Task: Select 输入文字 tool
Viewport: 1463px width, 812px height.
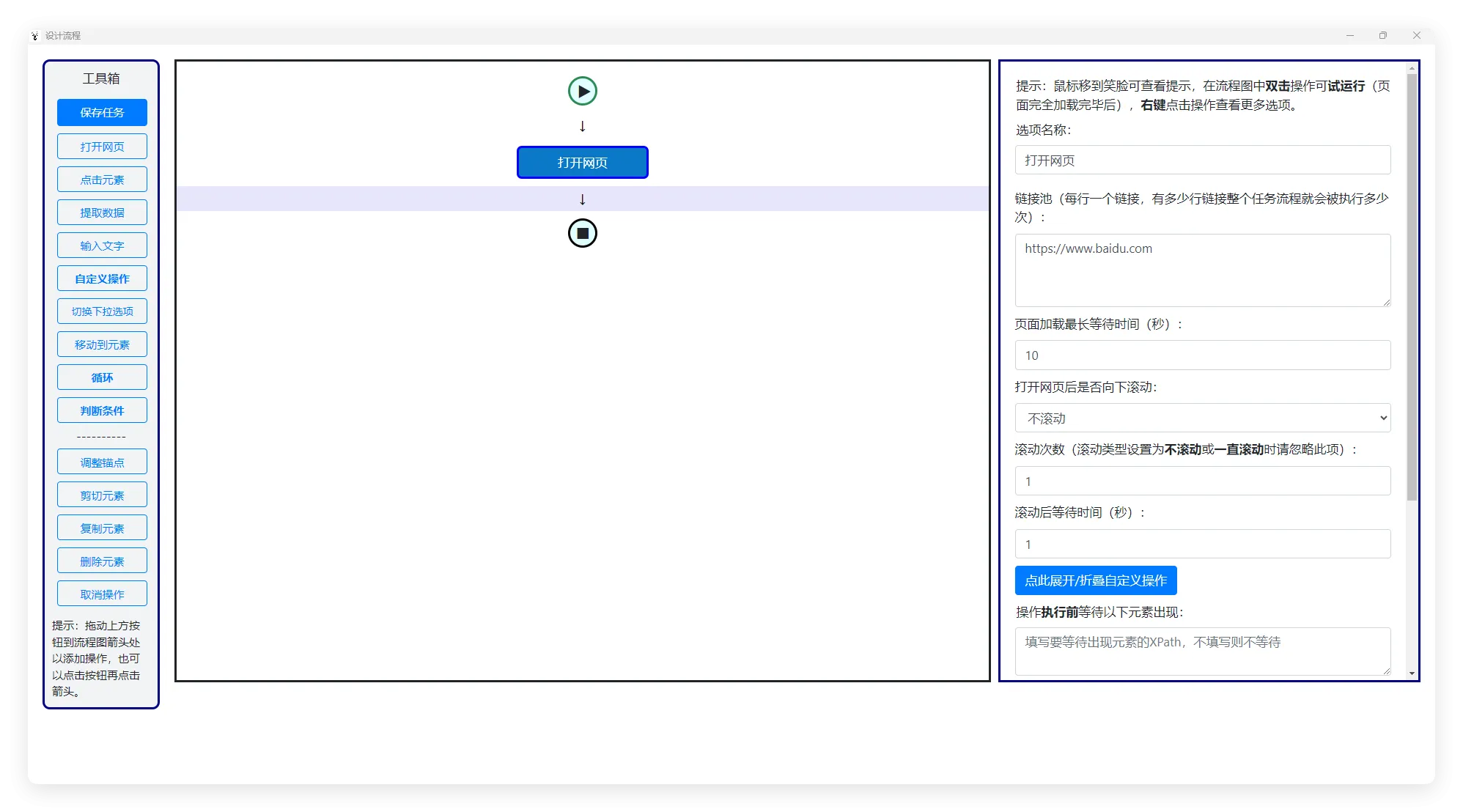Action: click(x=102, y=245)
